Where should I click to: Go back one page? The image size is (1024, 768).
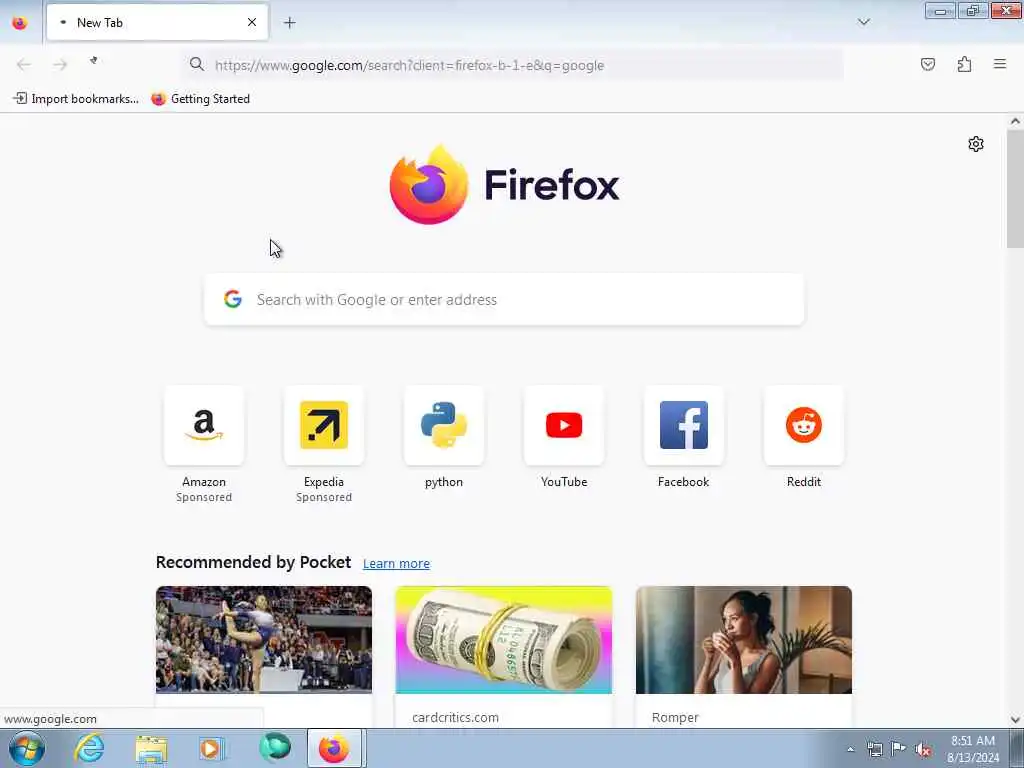(24, 64)
